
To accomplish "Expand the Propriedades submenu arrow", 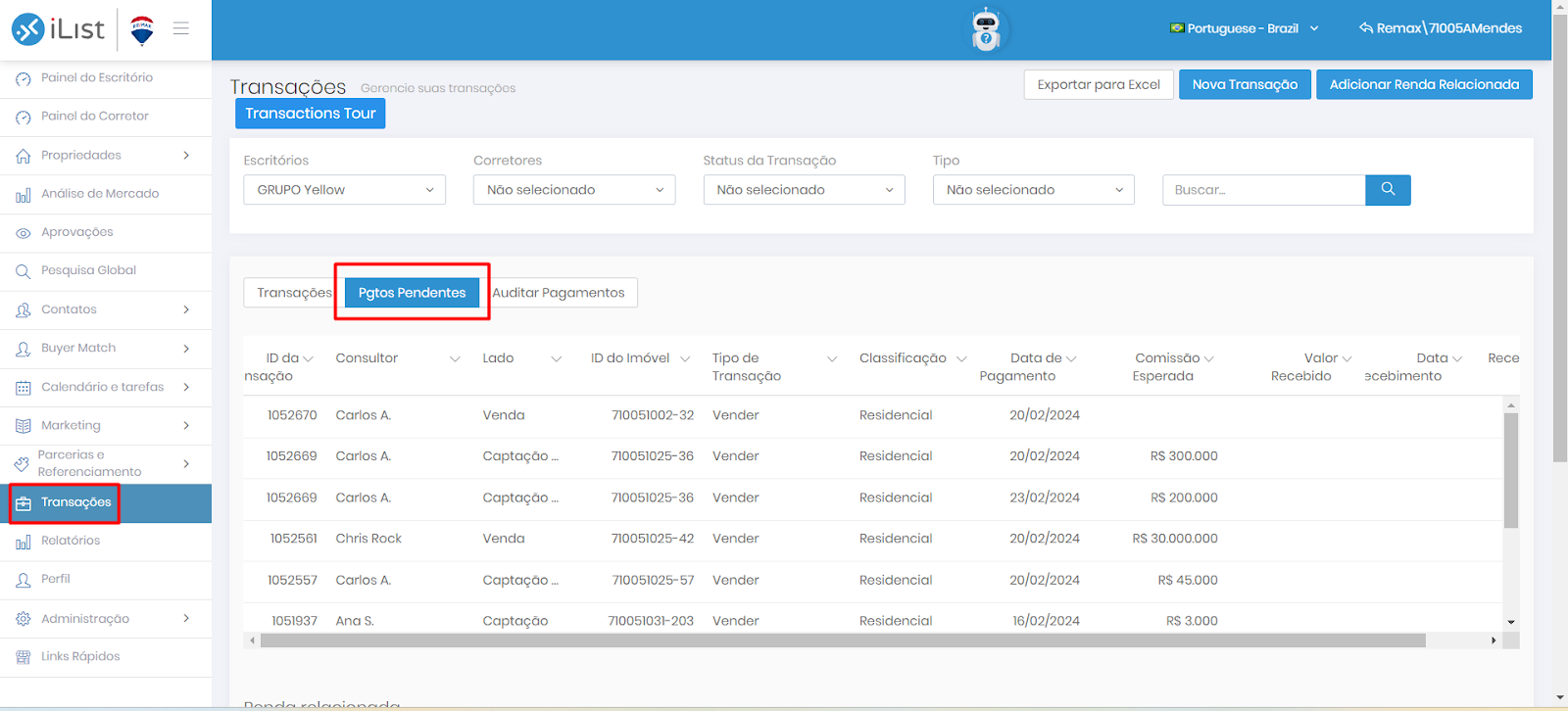I will pos(186,155).
